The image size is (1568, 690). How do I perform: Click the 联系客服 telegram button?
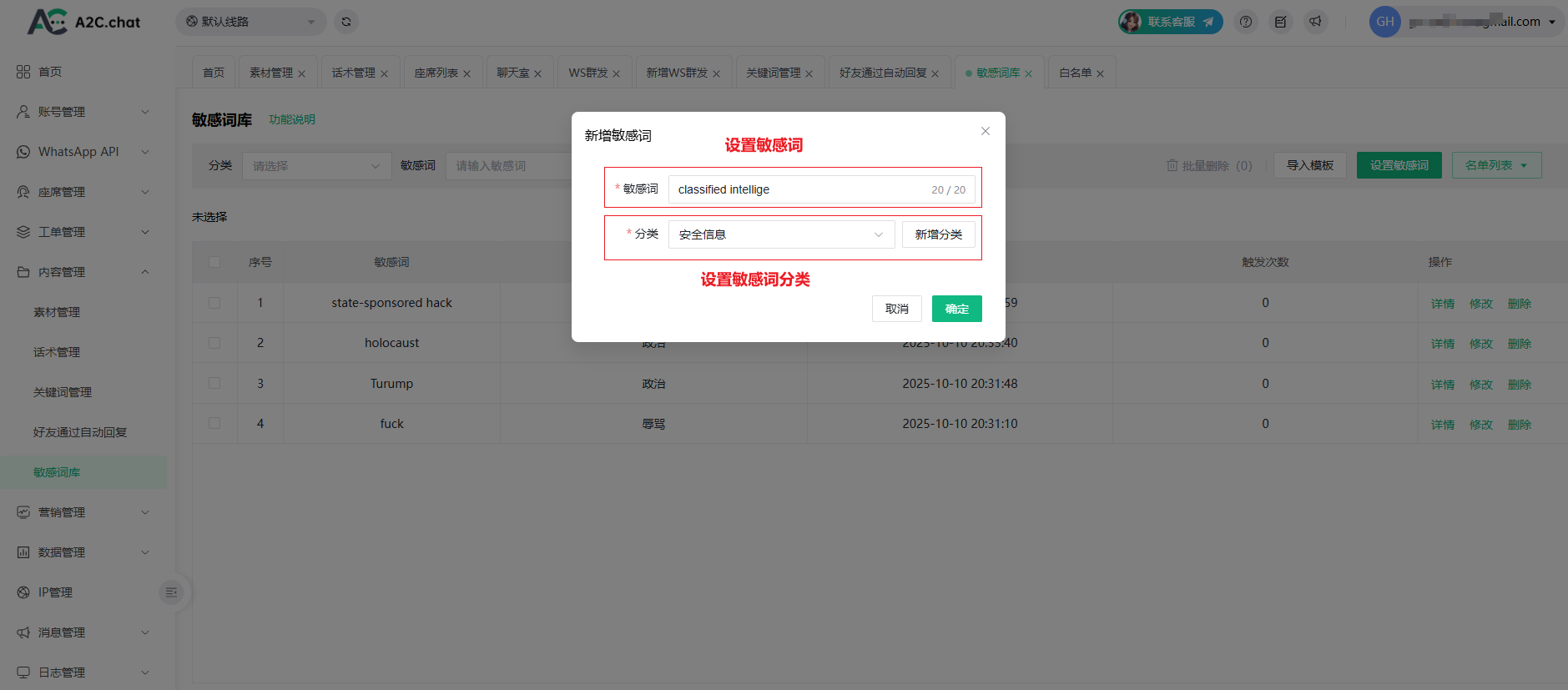tap(1170, 22)
